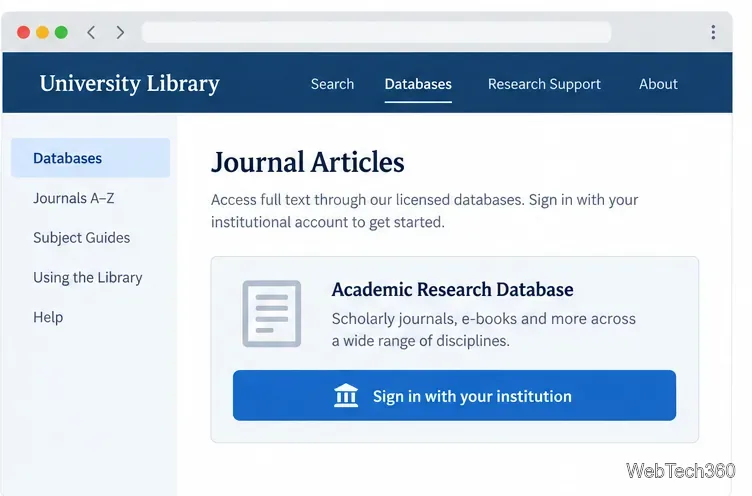
Task: Open Journals A–Z in the sidebar
Action: [x=73, y=198]
